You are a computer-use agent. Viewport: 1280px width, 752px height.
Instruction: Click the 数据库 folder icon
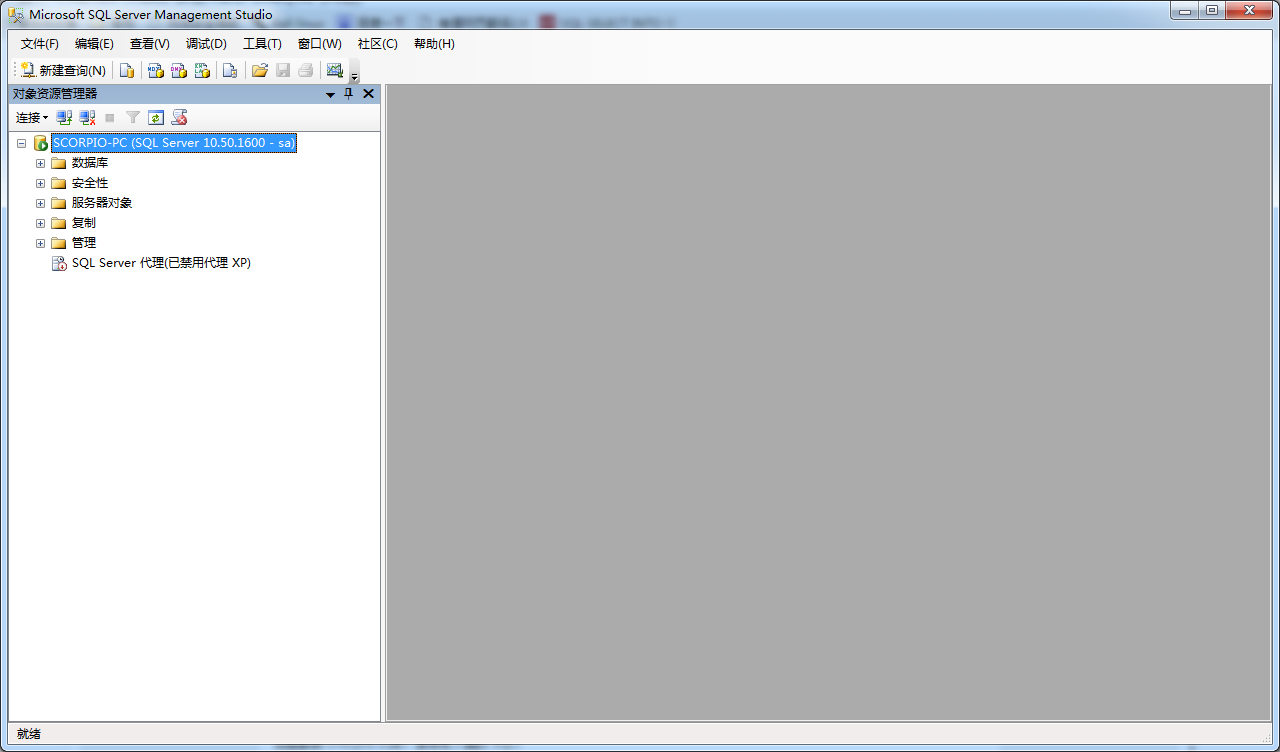click(x=59, y=163)
